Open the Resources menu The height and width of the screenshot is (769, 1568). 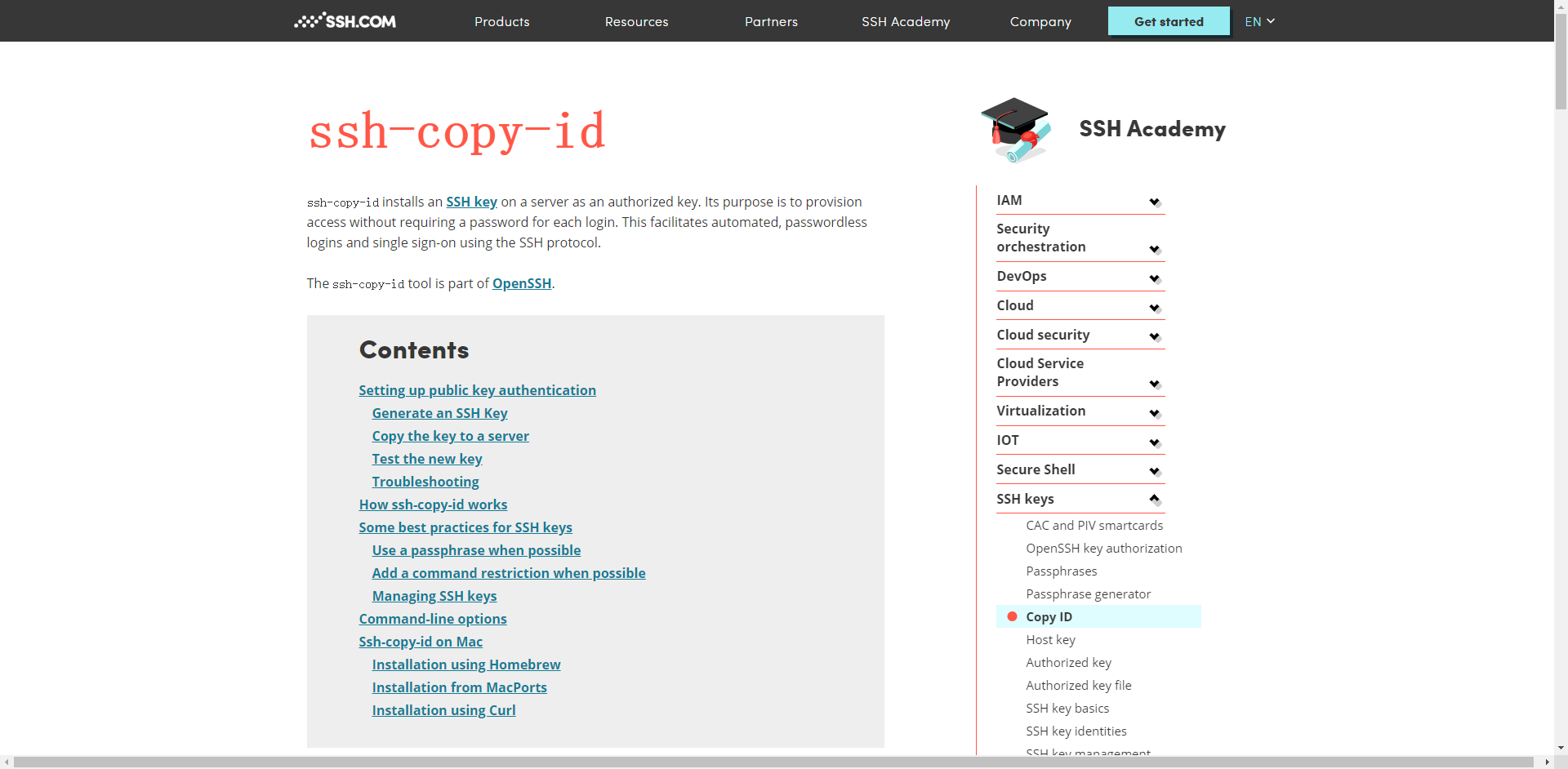(x=636, y=21)
